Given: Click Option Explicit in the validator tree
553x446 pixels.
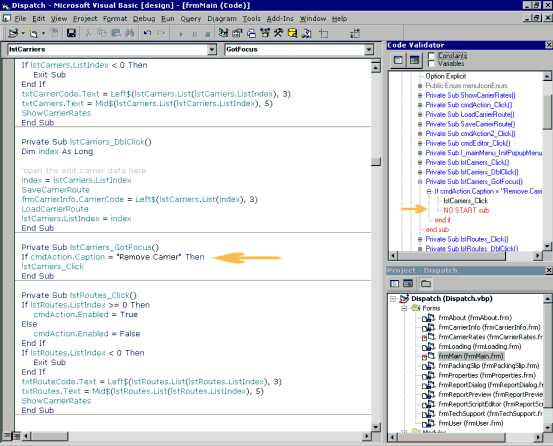Looking at the screenshot, I should [446, 76].
